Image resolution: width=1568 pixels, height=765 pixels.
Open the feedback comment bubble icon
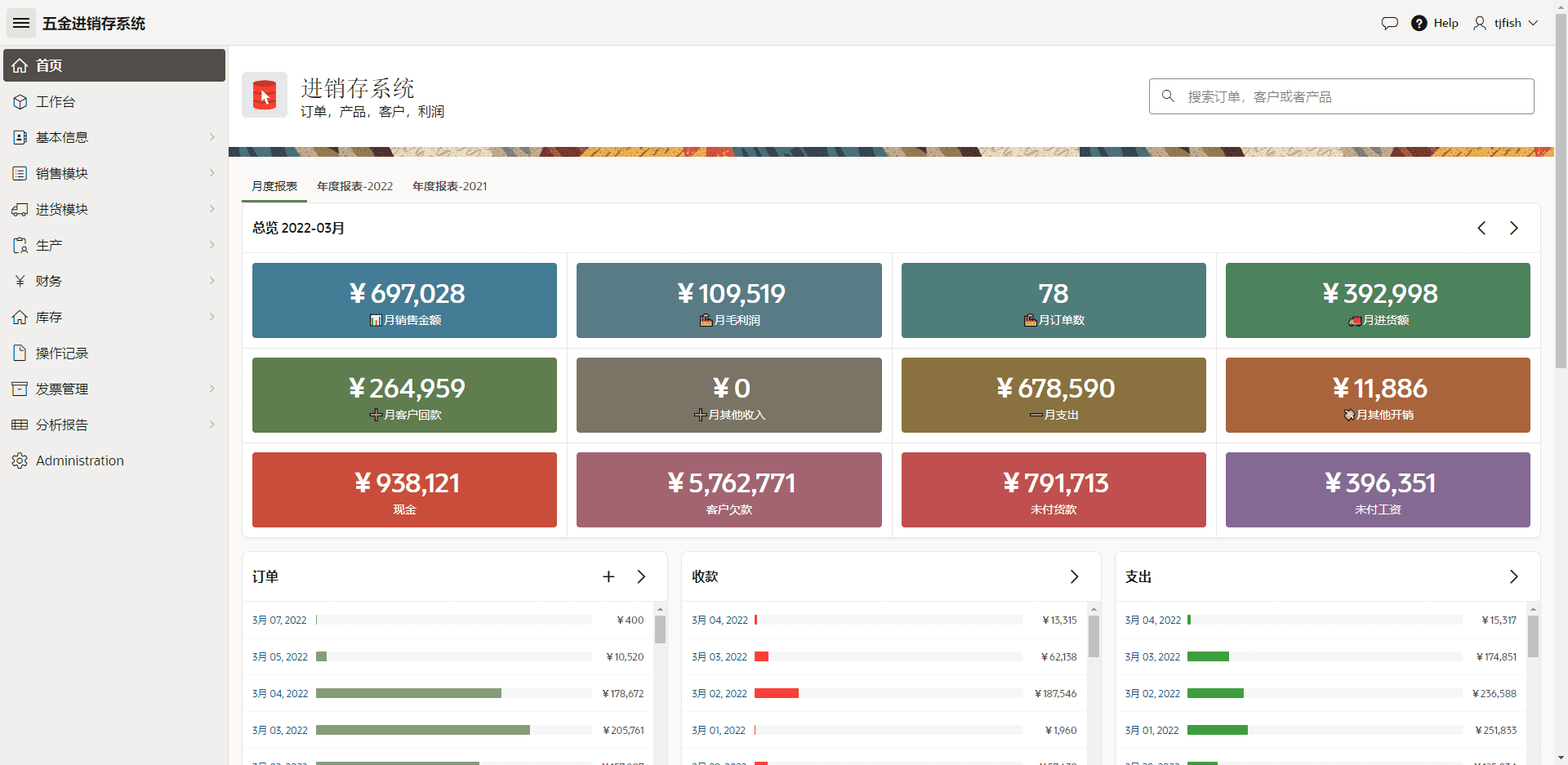pyautogui.click(x=1389, y=23)
